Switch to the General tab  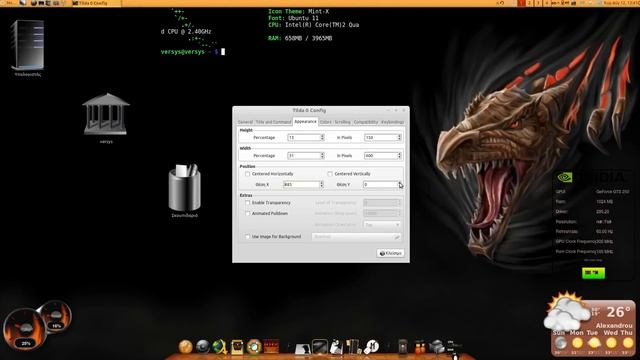pyautogui.click(x=245, y=122)
